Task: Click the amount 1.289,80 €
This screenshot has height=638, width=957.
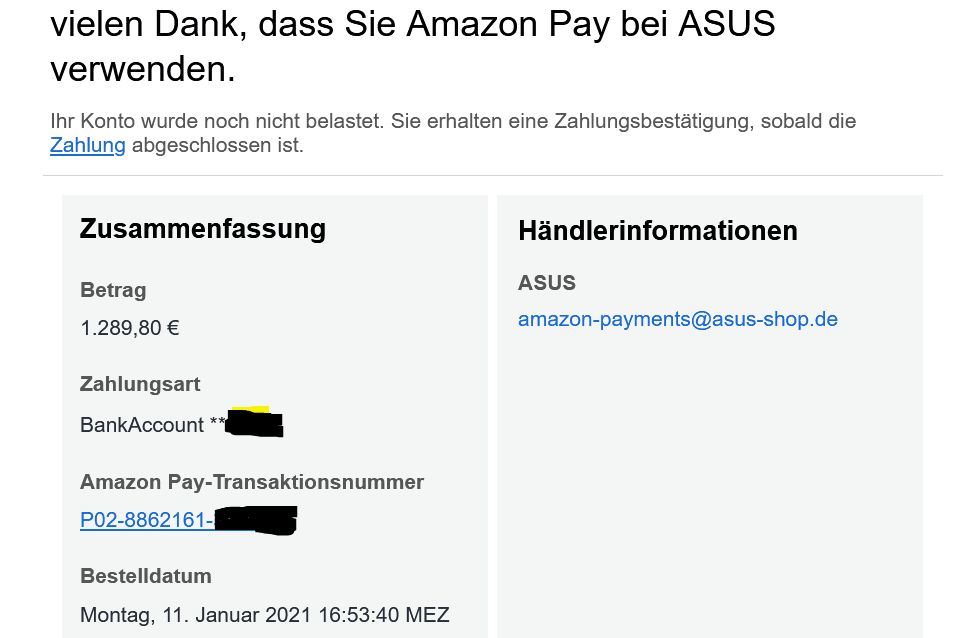Action: (130, 328)
